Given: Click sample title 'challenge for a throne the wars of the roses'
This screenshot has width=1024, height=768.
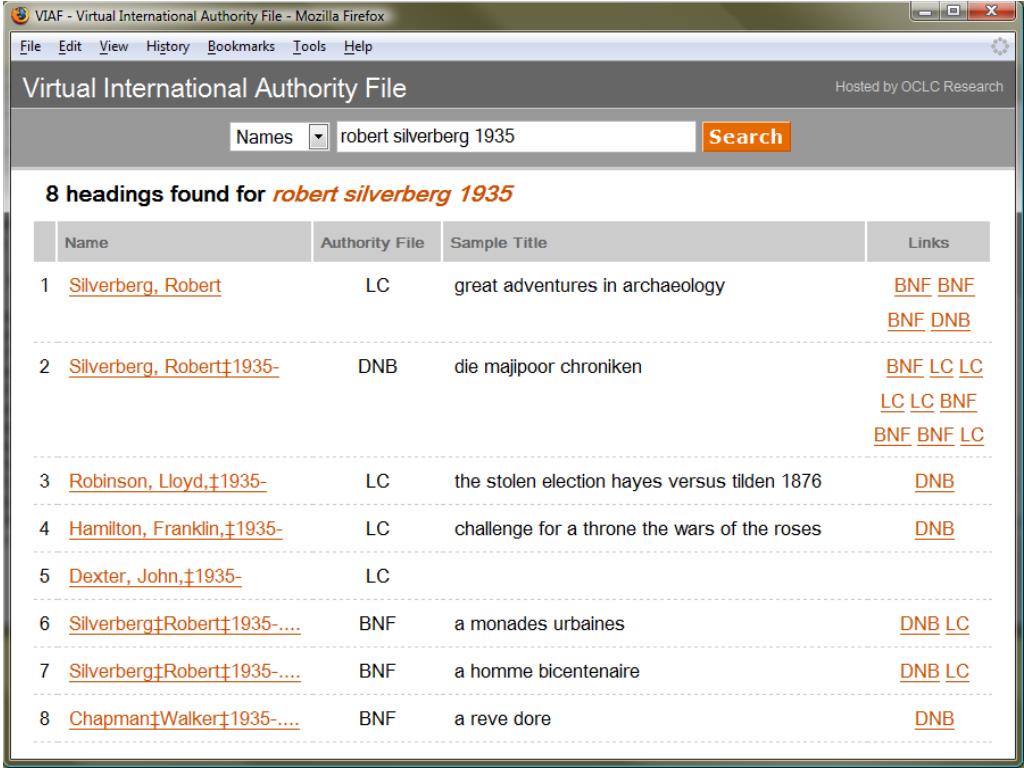Looking at the screenshot, I should (x=638, y=529).
